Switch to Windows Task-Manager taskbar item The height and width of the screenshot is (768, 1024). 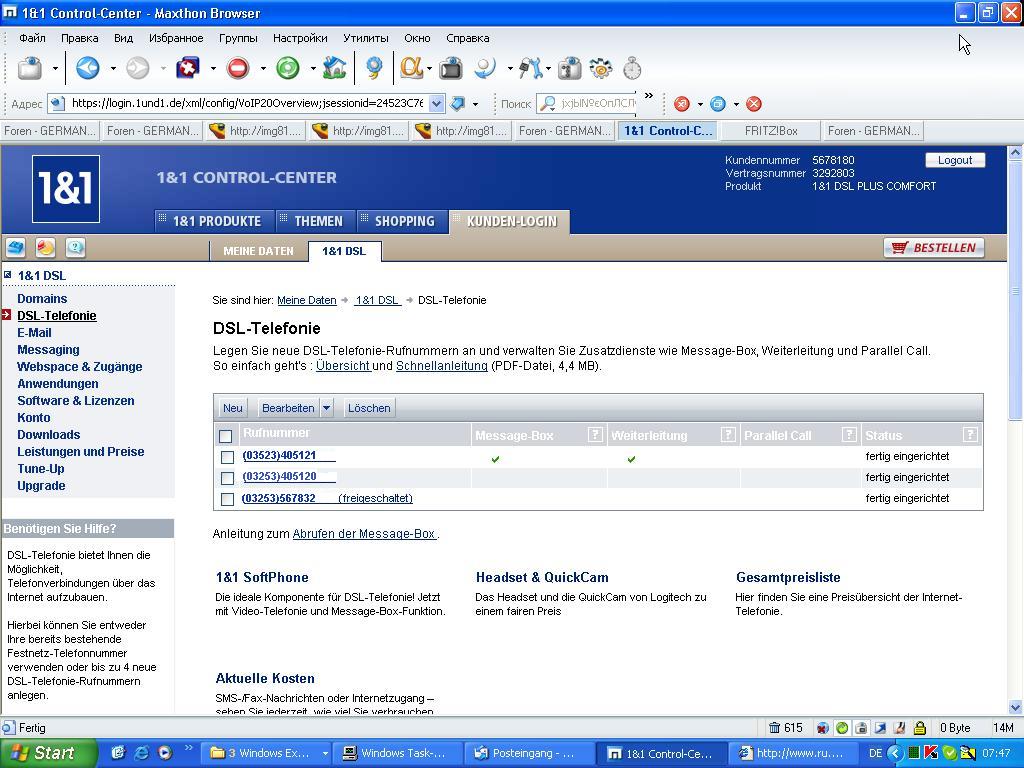(x=397, y=753)
